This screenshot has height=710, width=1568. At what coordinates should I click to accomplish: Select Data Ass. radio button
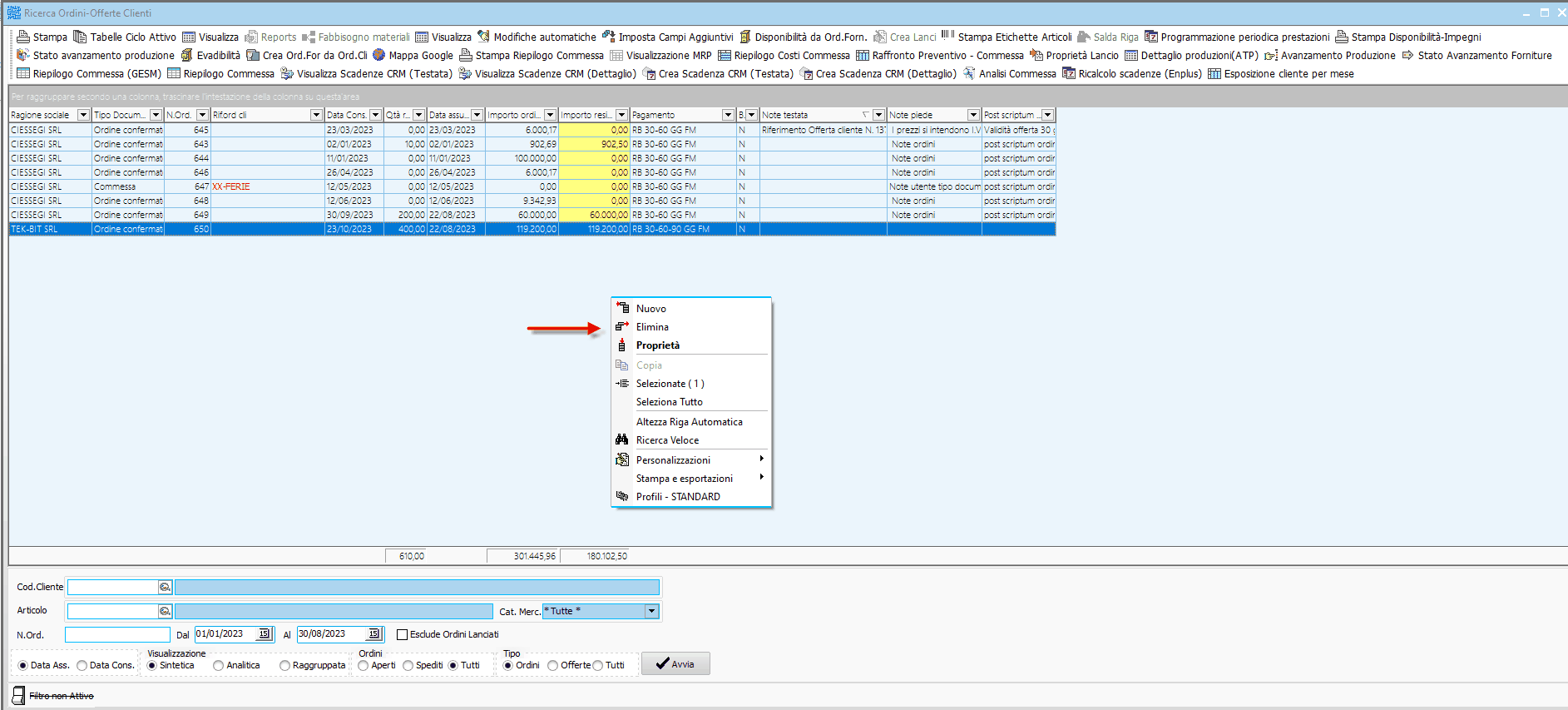pos(22,665)
